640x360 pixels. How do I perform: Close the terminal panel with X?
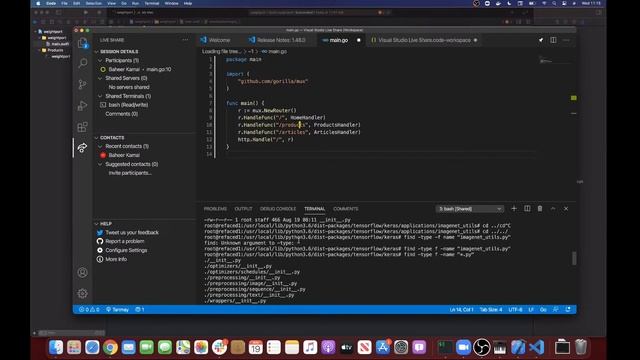(566, 209)
